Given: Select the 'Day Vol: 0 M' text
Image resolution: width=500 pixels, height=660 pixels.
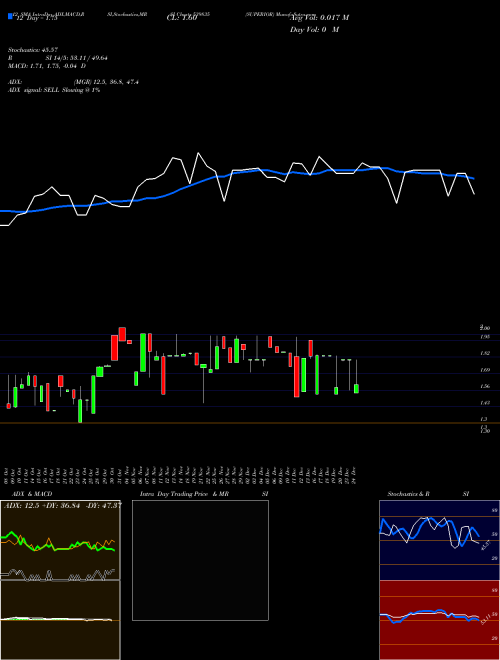Looking at the screenshot, I should point(314,30).
